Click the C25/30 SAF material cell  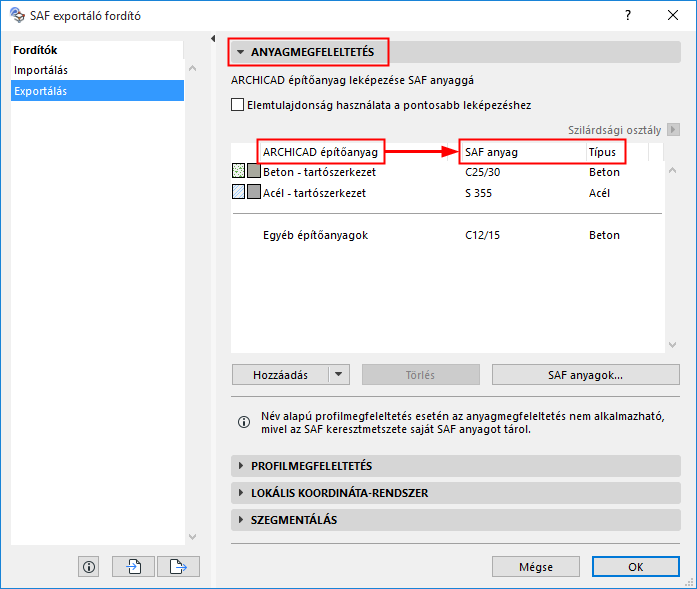click(x=482, y=172)
